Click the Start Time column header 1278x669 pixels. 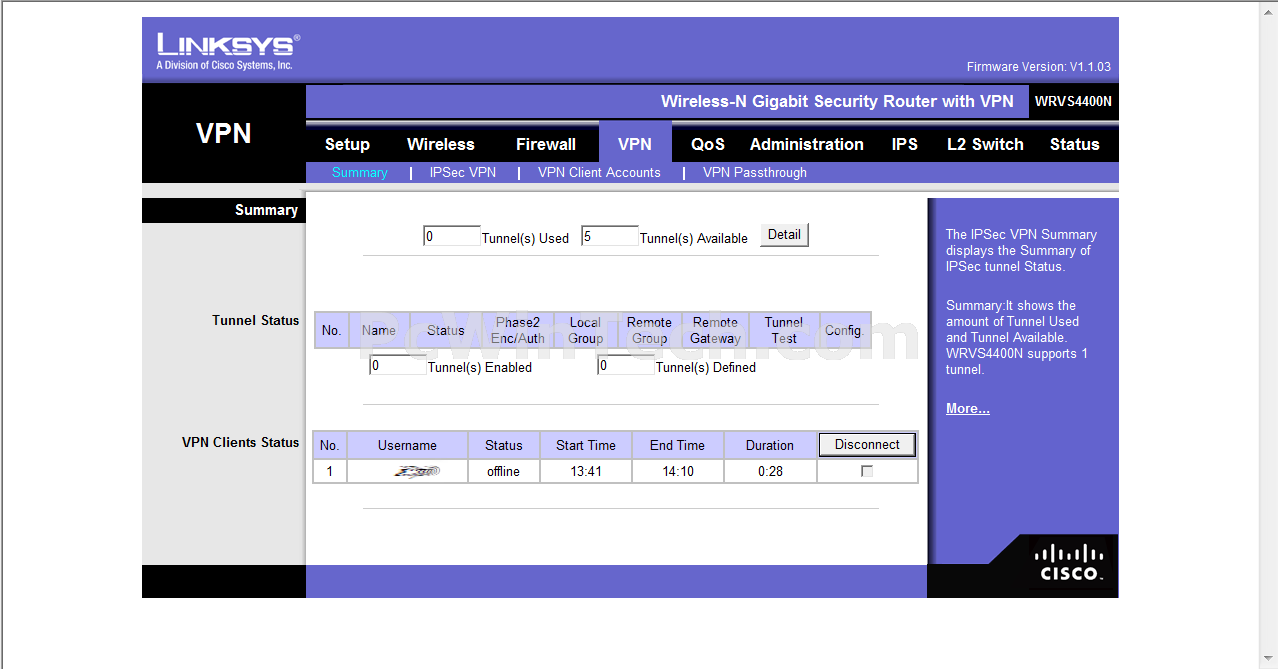pyautogui.click(x=586, y=445)
